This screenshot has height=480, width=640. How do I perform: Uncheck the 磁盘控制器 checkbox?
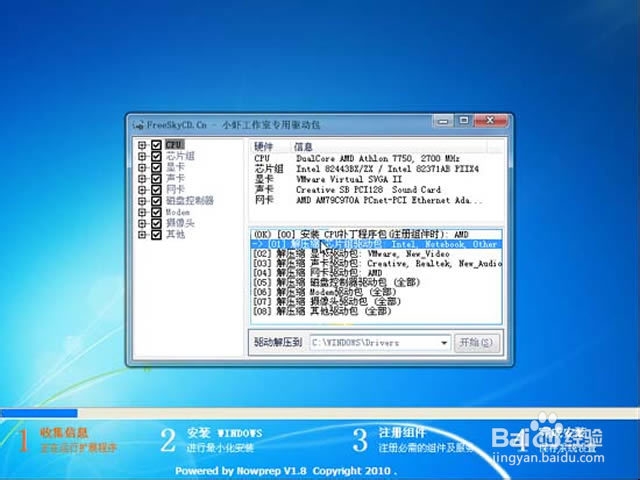156,201
